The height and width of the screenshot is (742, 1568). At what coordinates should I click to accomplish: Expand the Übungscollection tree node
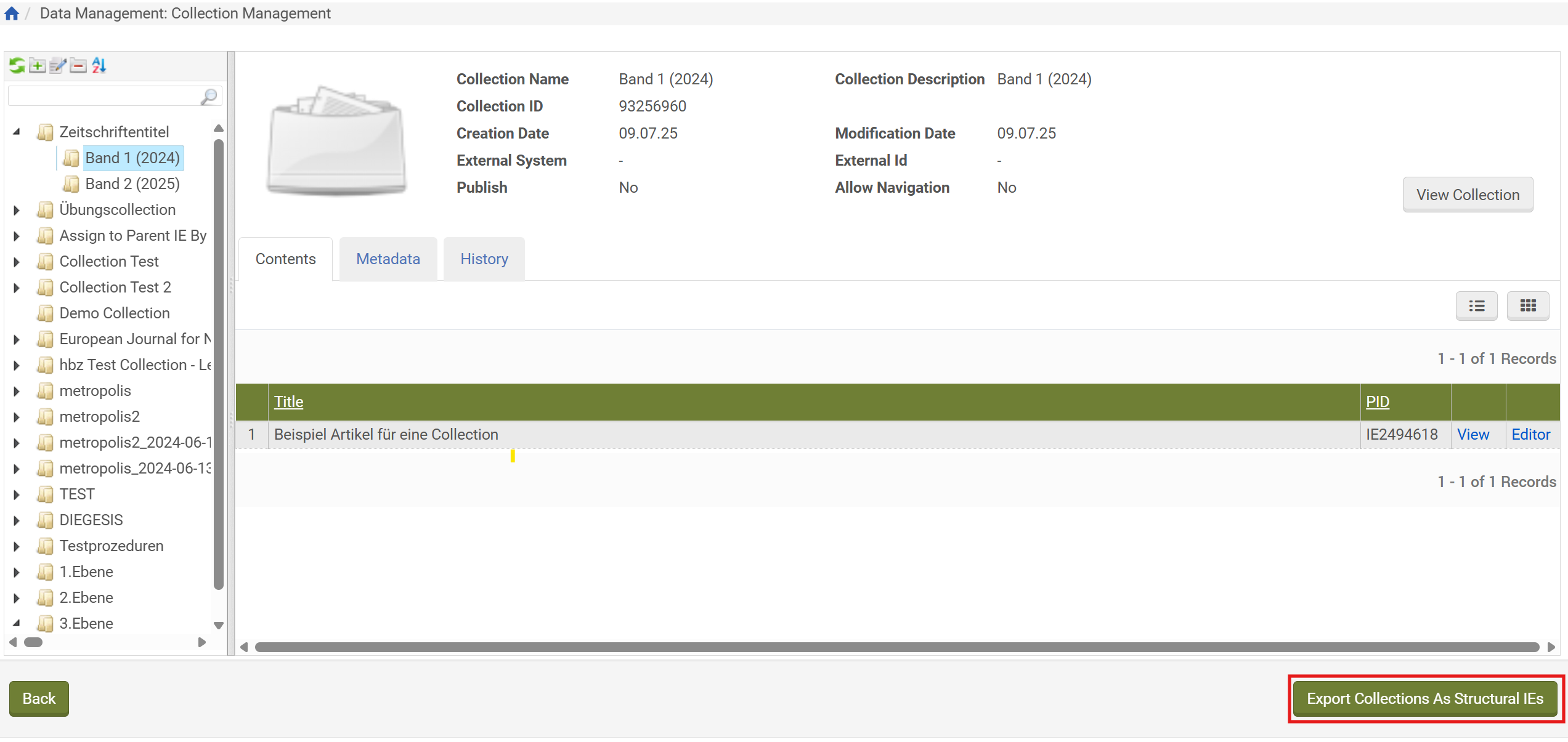(x=16, y=209)
